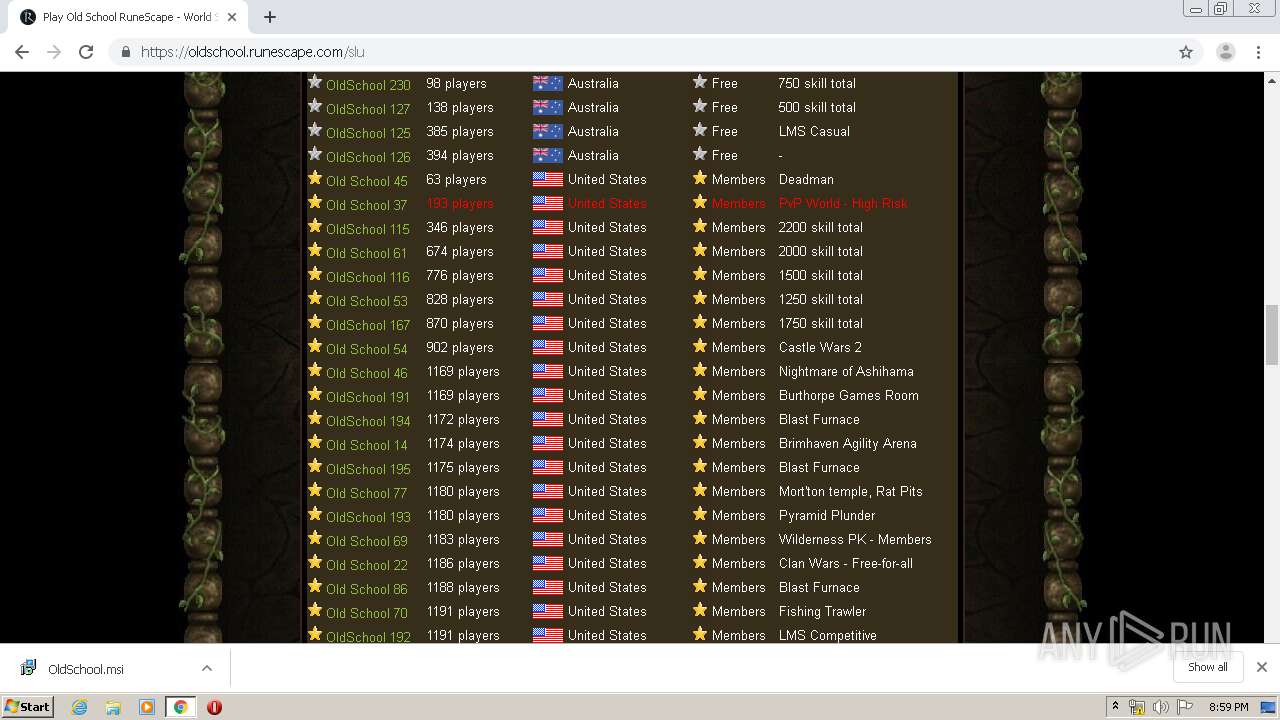Click the volume speaker tray icon

(x=1160, y=707)
